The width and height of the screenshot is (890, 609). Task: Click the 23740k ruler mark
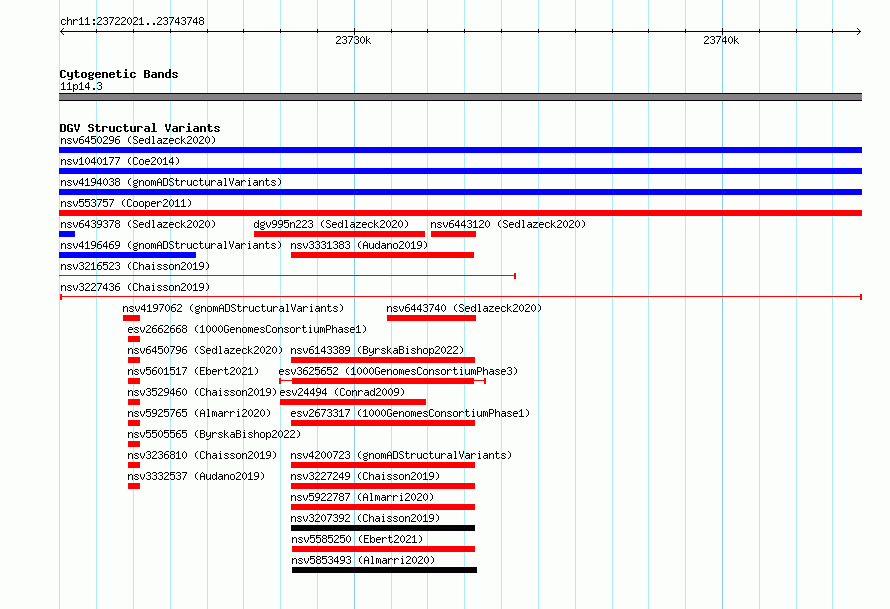pyautogui.click(x=721, y=40)
